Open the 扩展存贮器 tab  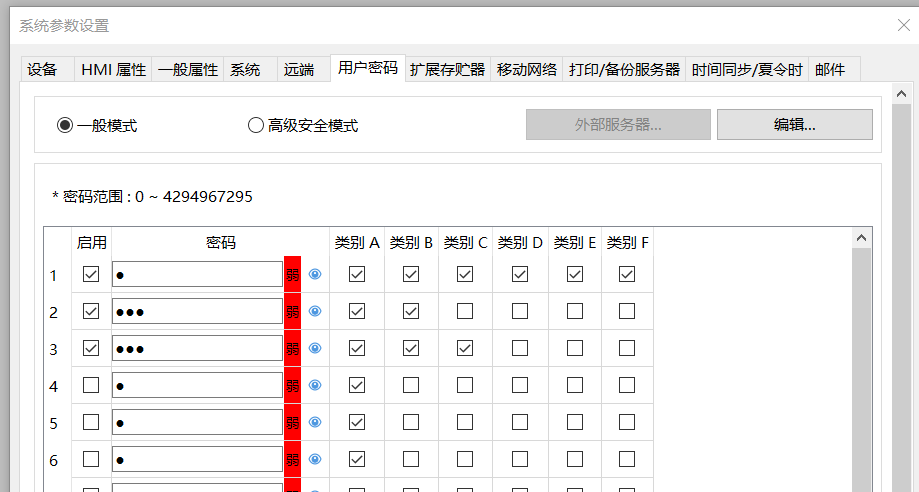point(447,69)
